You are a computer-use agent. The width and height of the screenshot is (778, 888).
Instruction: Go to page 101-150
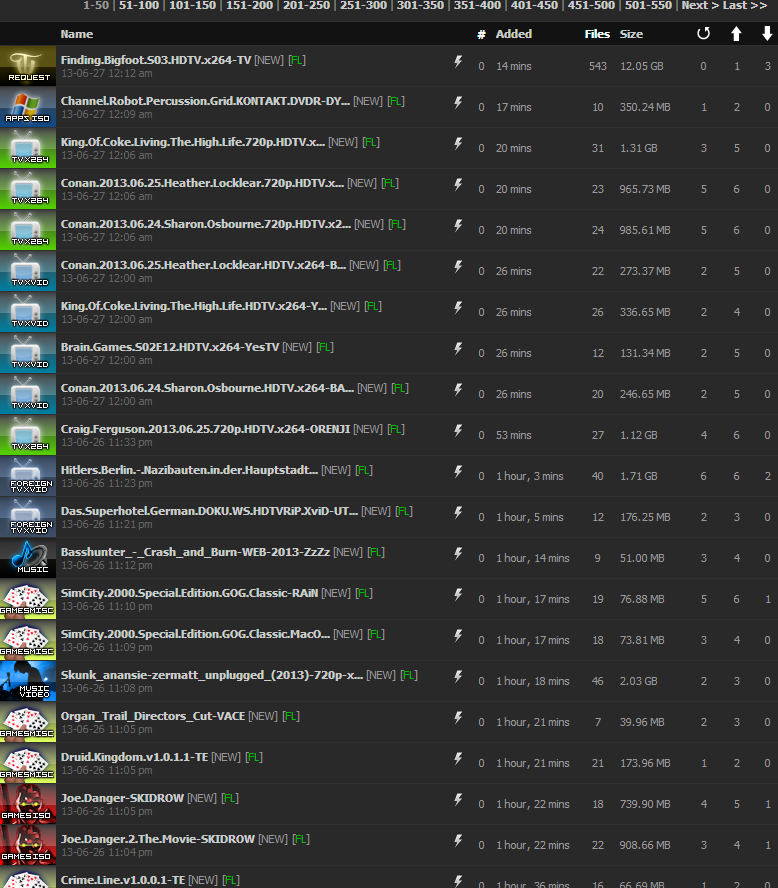[193, 5]
